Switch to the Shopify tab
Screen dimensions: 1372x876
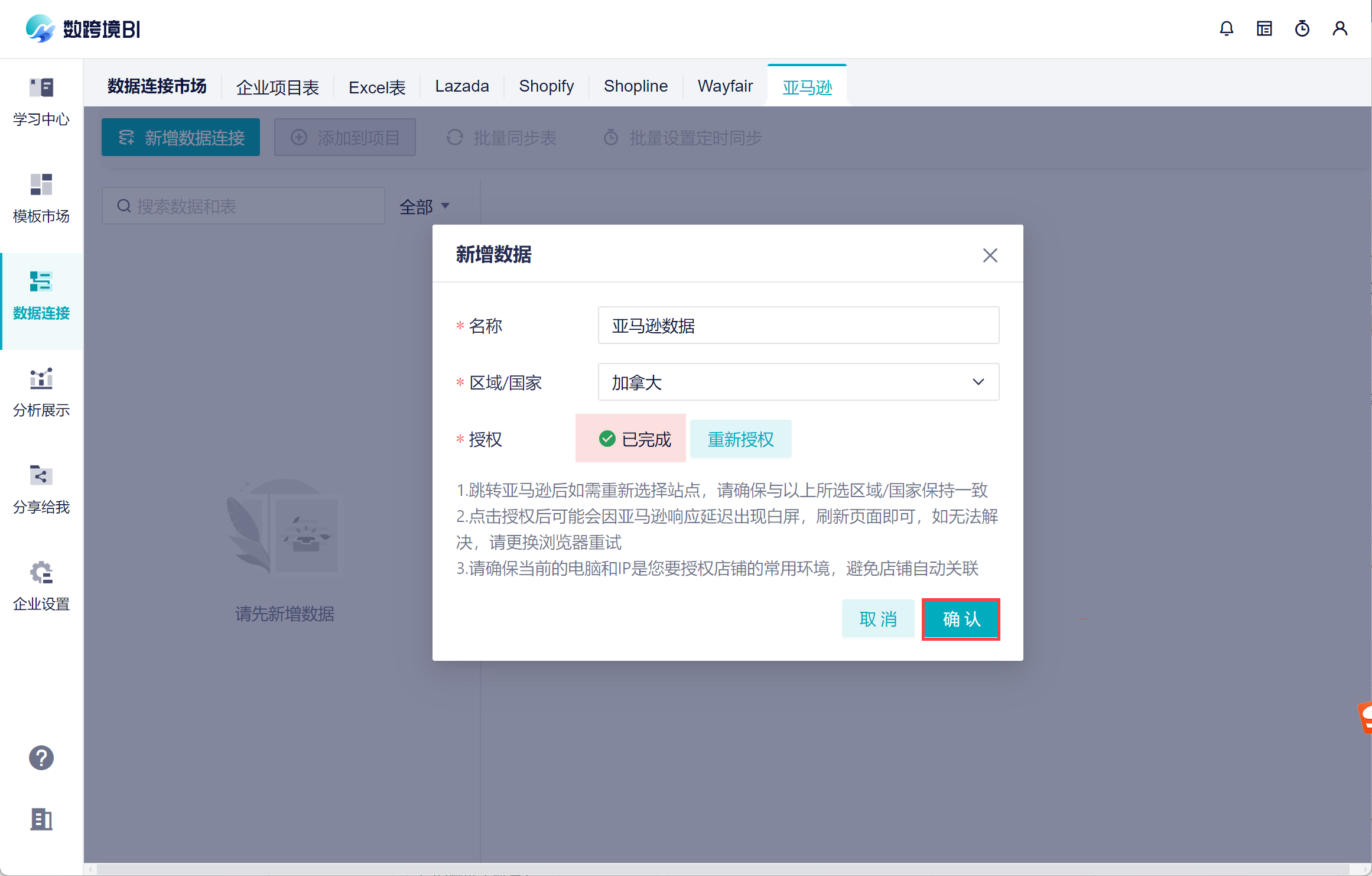[546, 86]
